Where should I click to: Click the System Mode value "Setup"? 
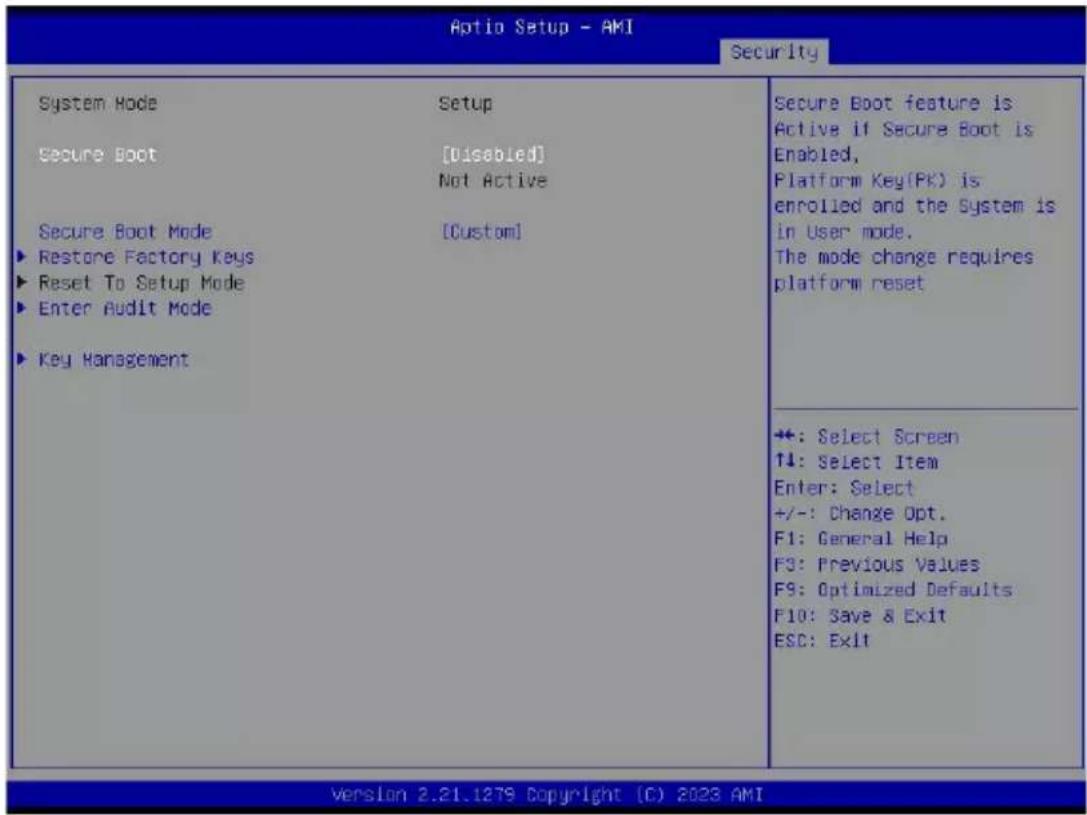(x=465, y=103)
